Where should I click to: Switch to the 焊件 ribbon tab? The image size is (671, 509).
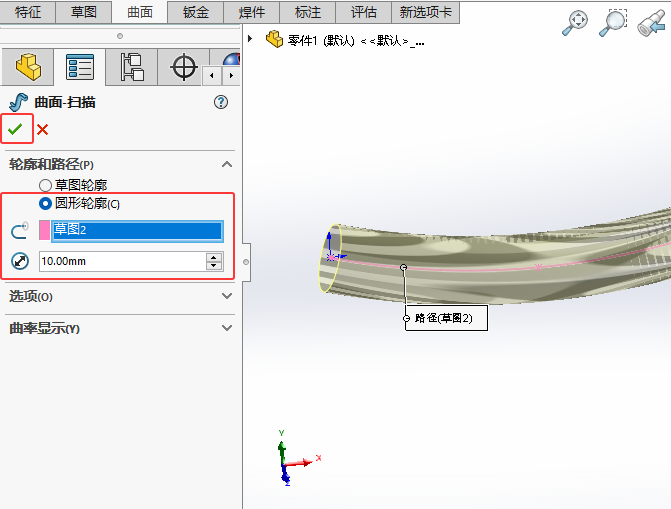click(x=252, y=12)
